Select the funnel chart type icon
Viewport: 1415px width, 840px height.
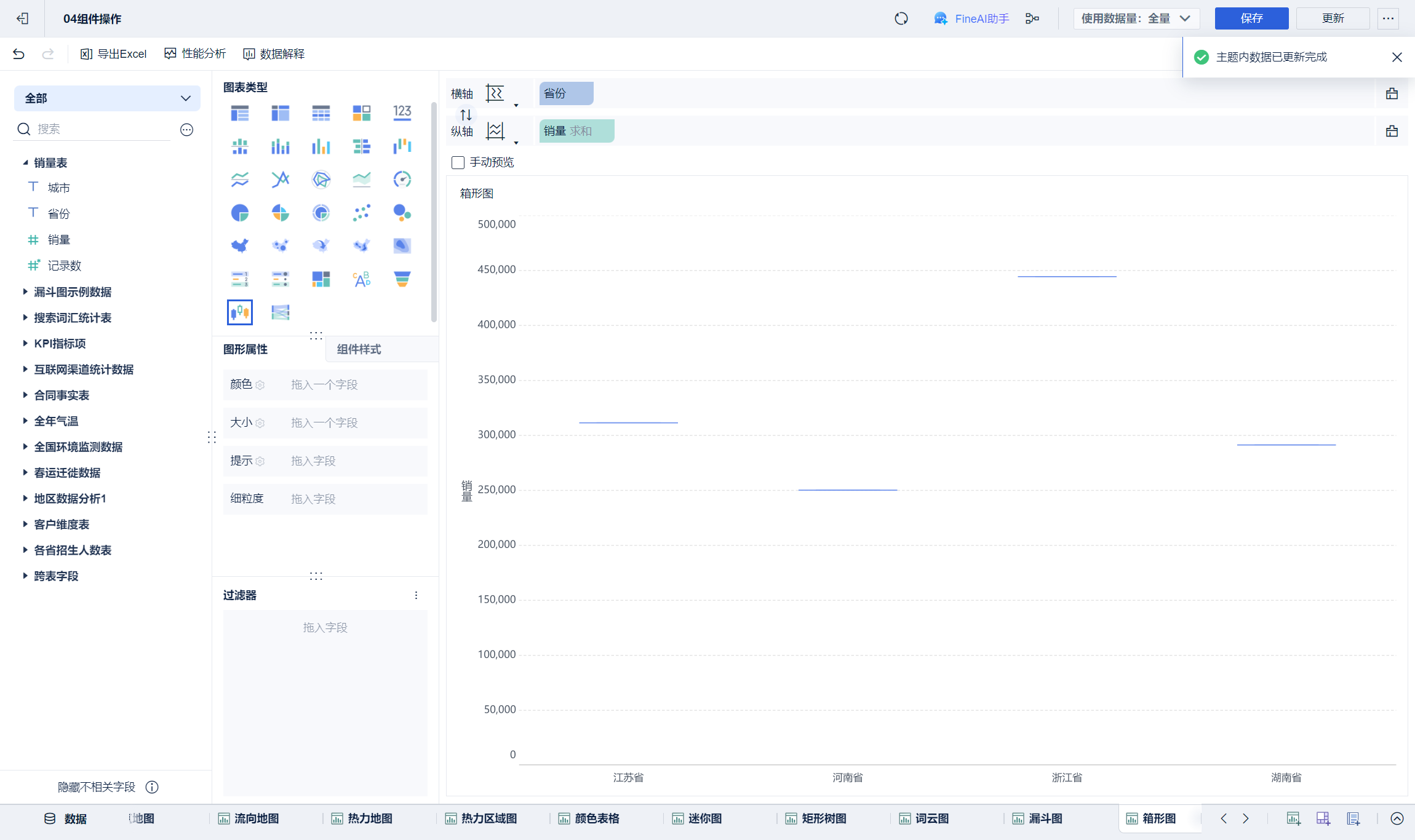pos(402,279)
